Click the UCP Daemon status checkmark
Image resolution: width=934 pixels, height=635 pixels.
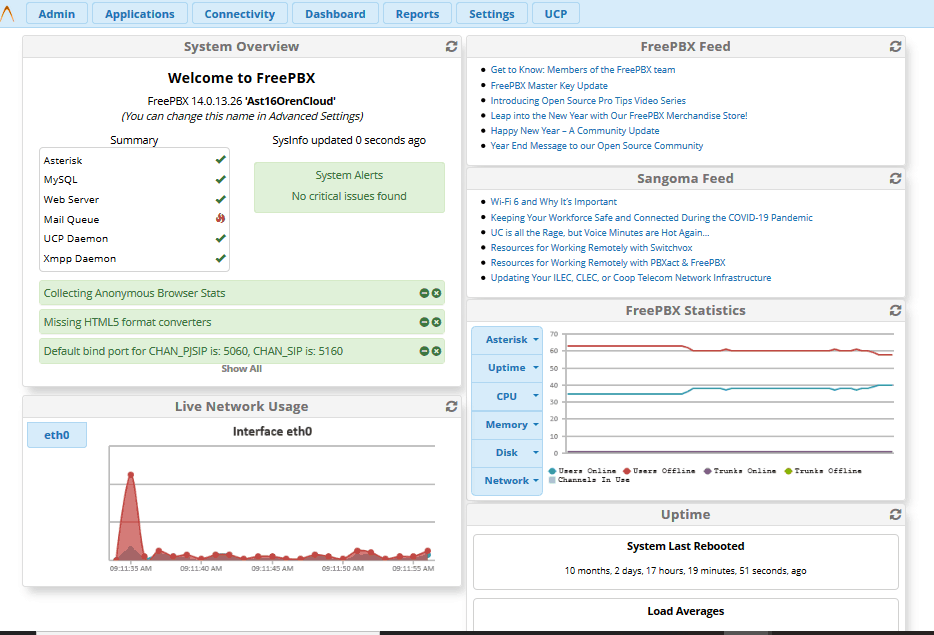pos(220,238)
